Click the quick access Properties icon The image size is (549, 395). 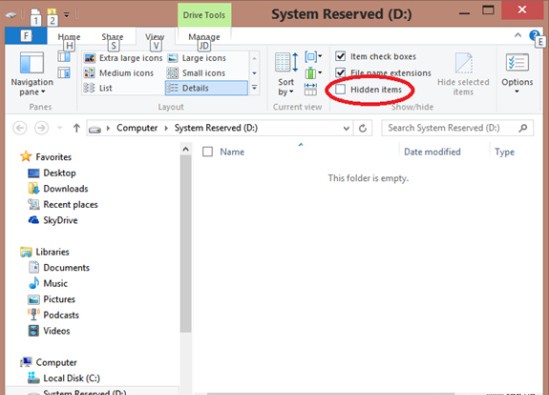(35, 16)
